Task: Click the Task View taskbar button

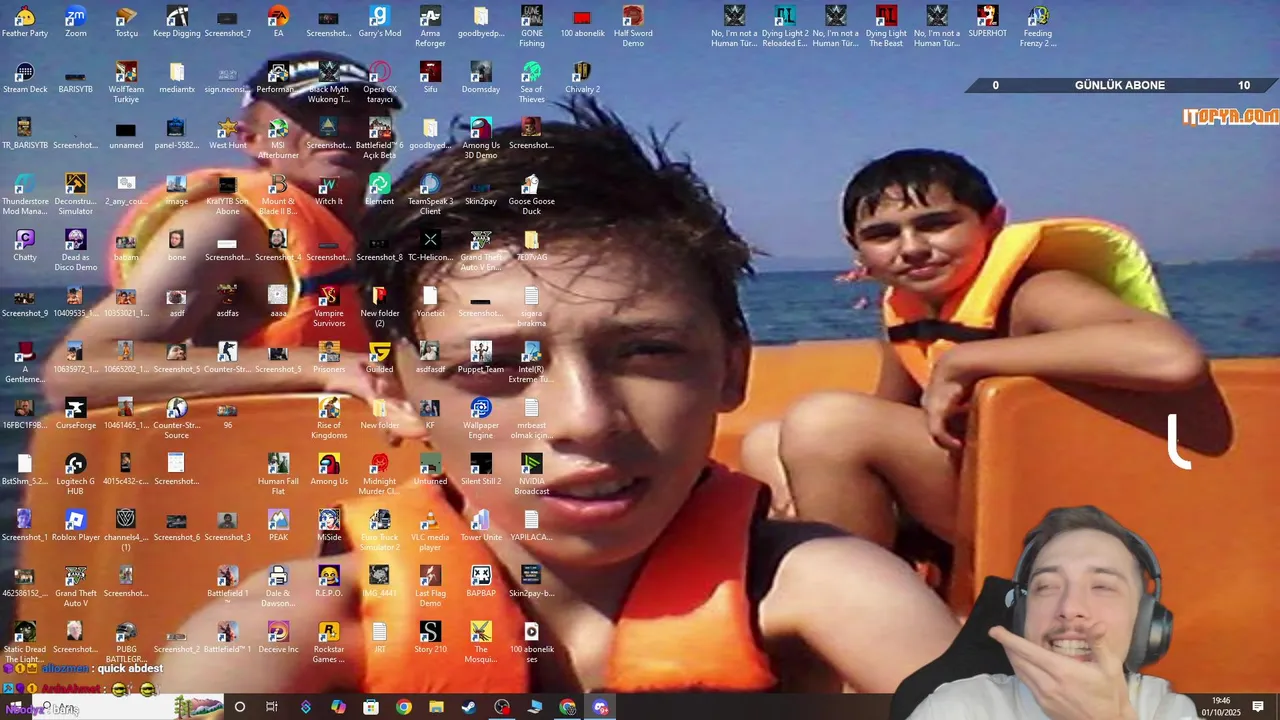Action: (x=272, y=707)
